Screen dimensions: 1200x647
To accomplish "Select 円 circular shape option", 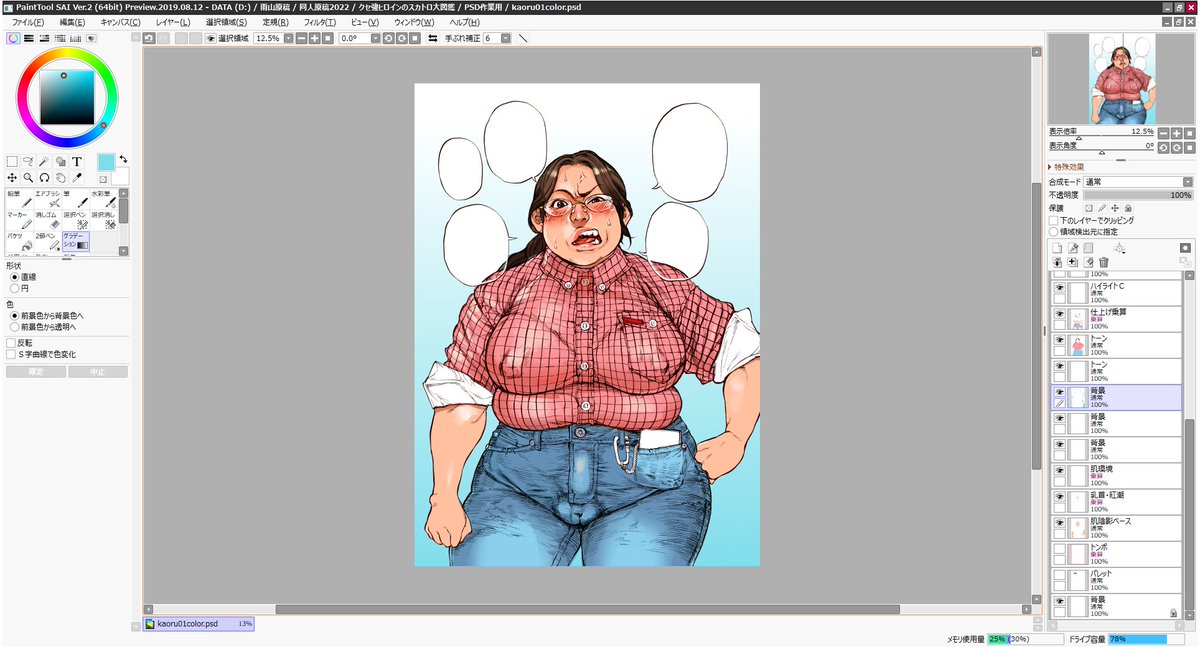I will pyautogui.click(x=20, y=288).
